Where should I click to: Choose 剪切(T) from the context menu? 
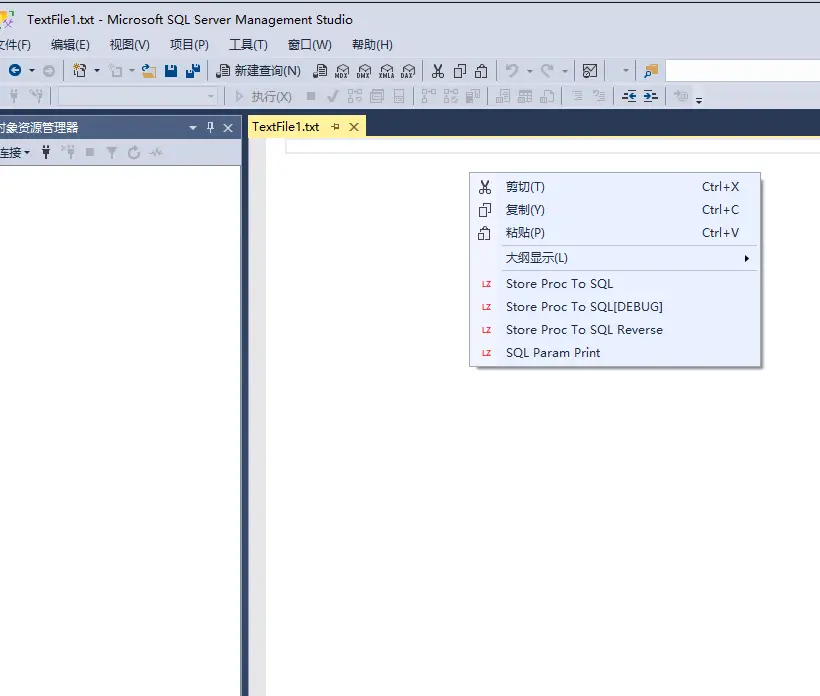tap(614, 187)
